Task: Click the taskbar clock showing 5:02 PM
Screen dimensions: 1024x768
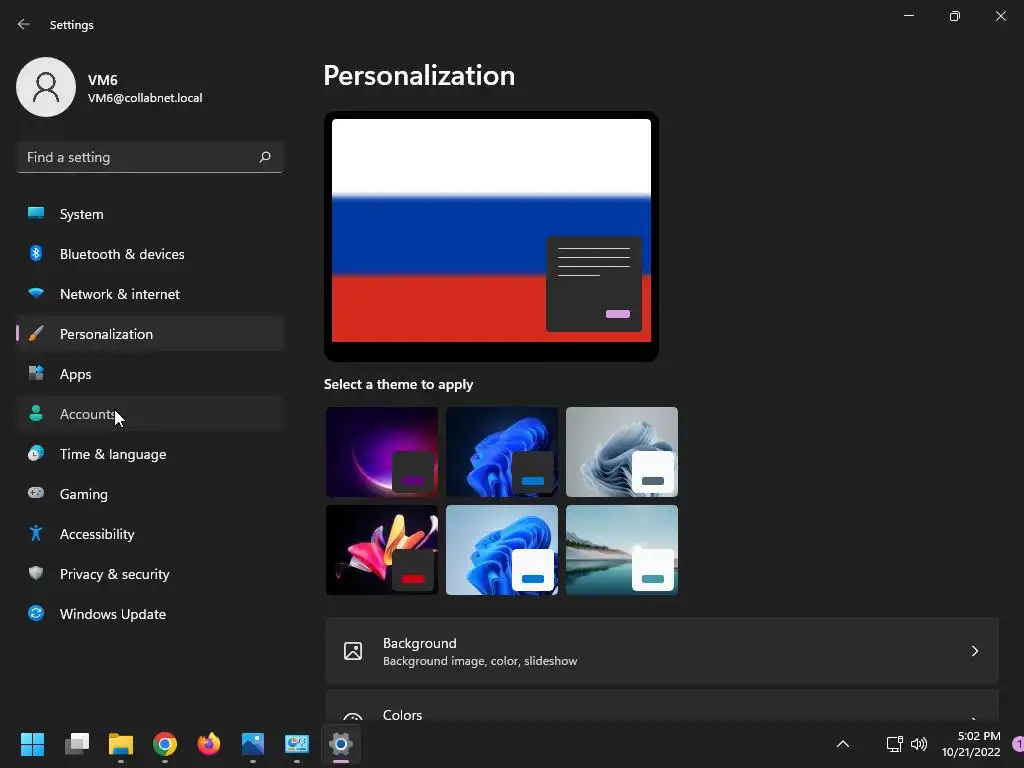Action: click(x=971, y=744)
